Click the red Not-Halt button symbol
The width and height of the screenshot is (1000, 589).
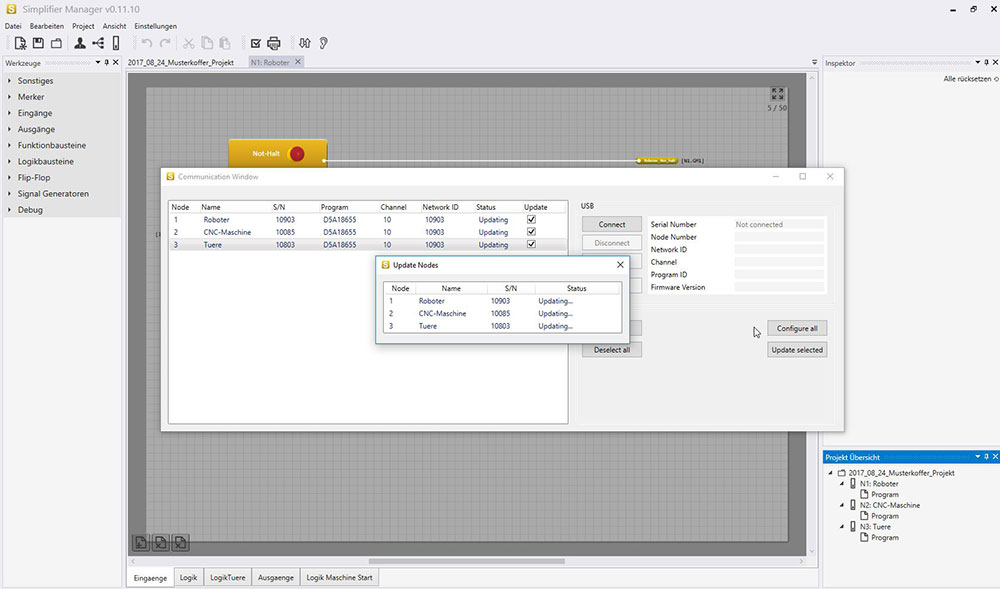297,154
